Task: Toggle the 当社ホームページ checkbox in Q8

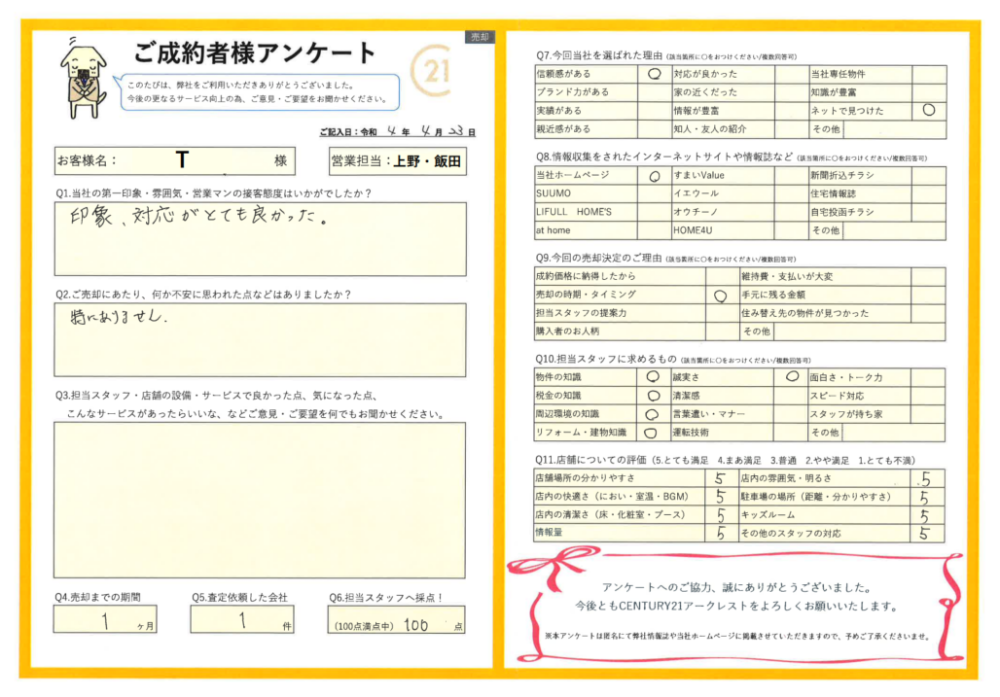Action: pyautogui.click(x=654, y=175)
